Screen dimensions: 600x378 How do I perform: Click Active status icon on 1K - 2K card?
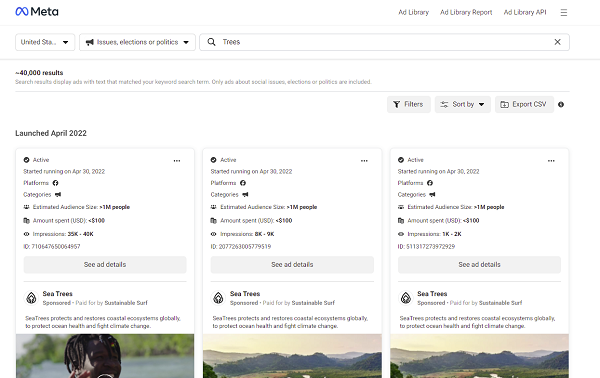click(x=401, y=160)
